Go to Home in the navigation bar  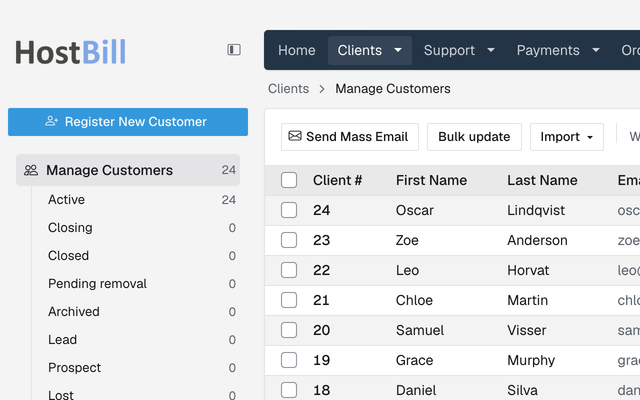coord(297,50)
